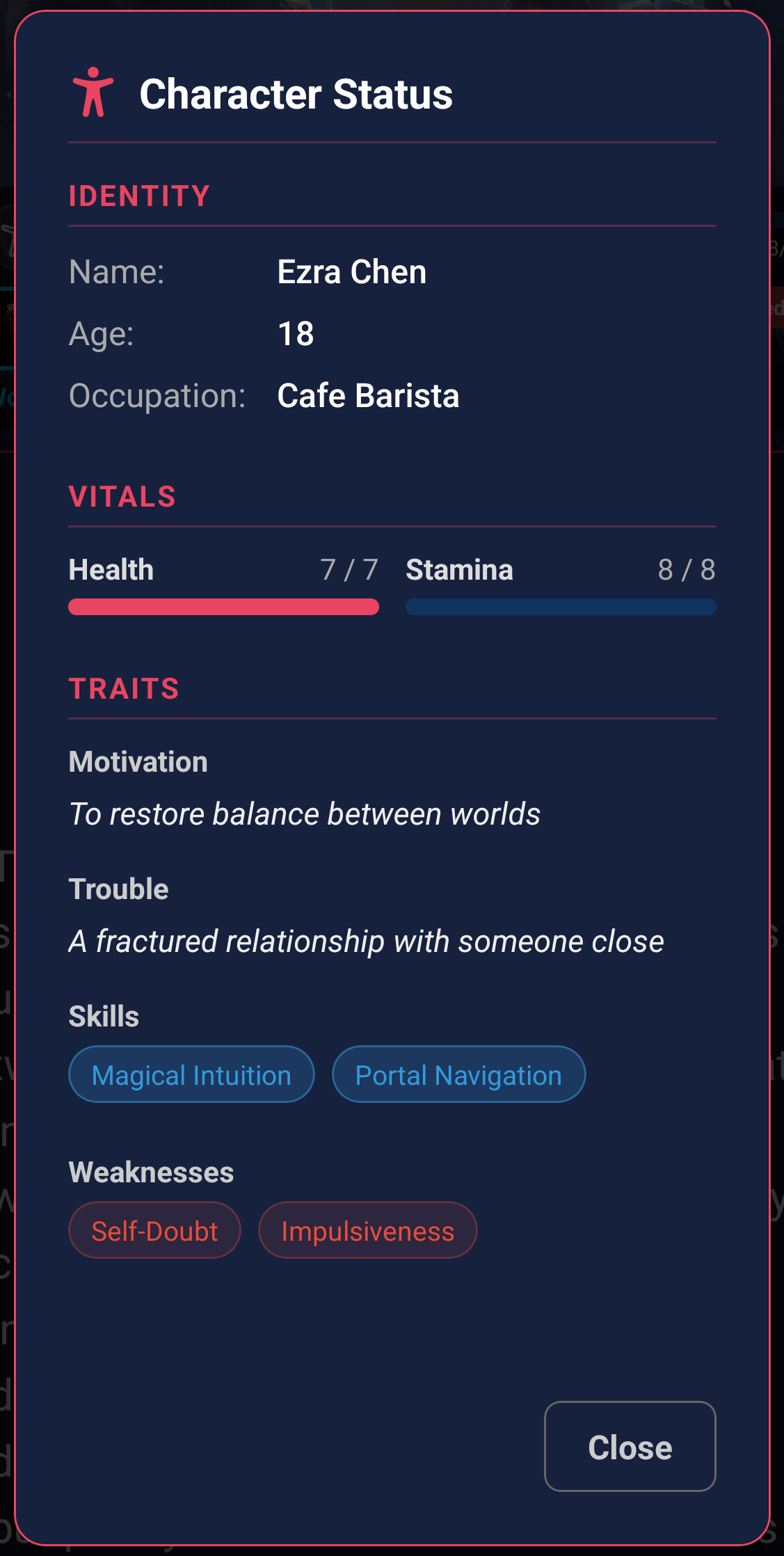Click the motivation text about restoring balance
The image size is (784, 1556).
(x=304, y=813)
